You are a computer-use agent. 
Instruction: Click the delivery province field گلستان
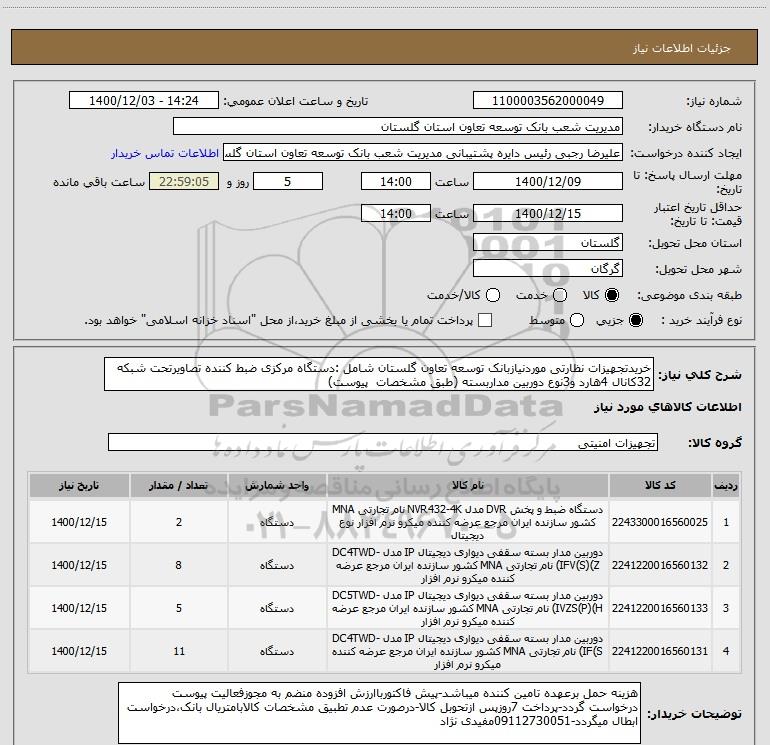point(548,243)
